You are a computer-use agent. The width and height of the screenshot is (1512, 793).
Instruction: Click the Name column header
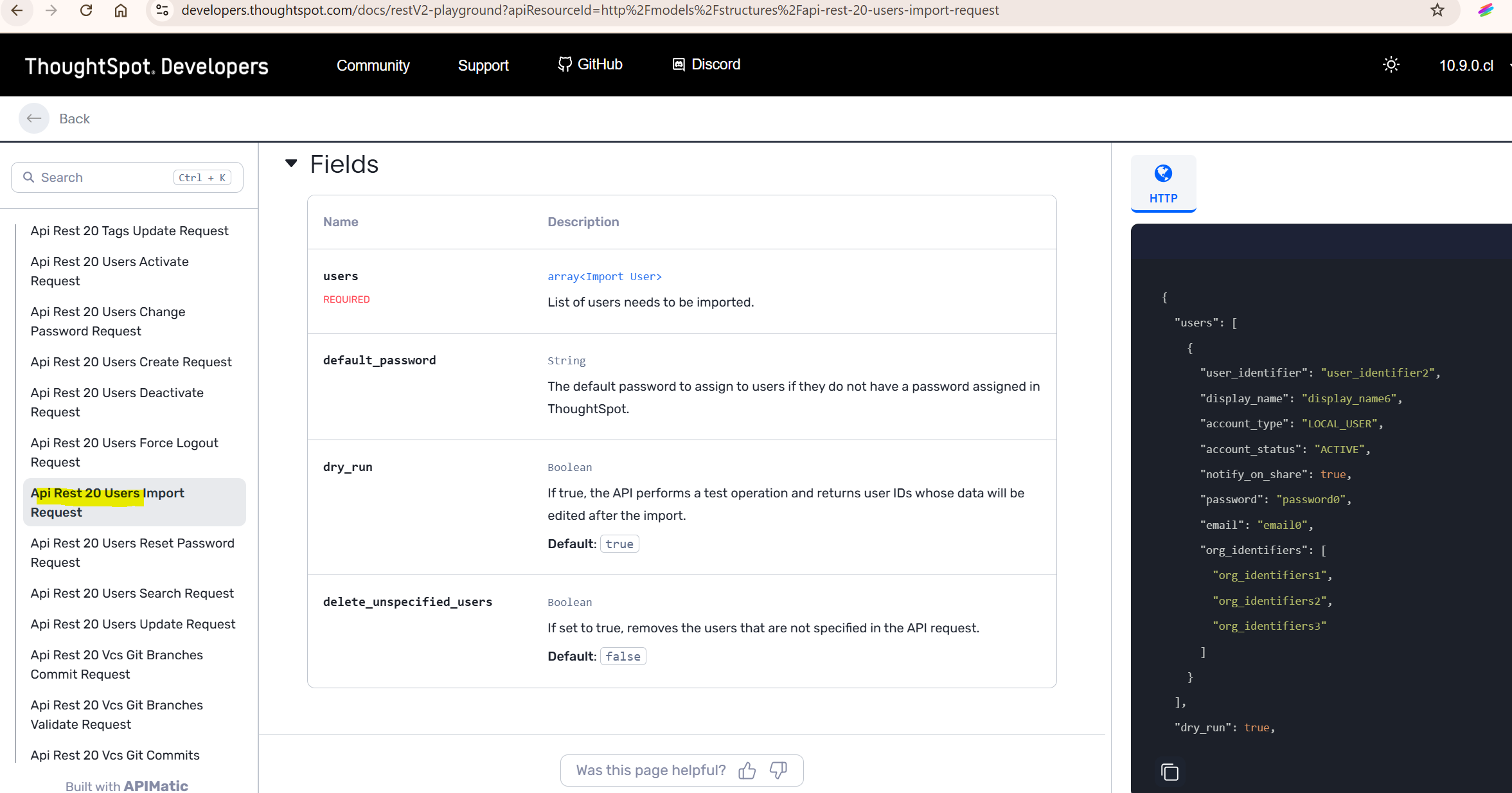341,222
